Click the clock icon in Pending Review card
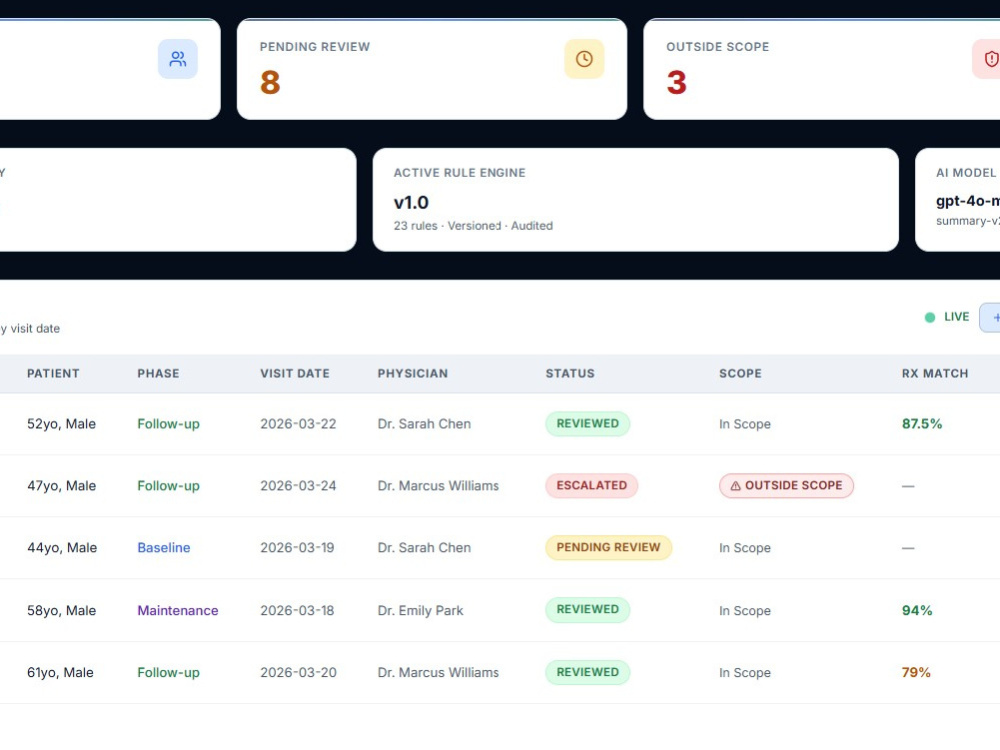 click(584, 59)
